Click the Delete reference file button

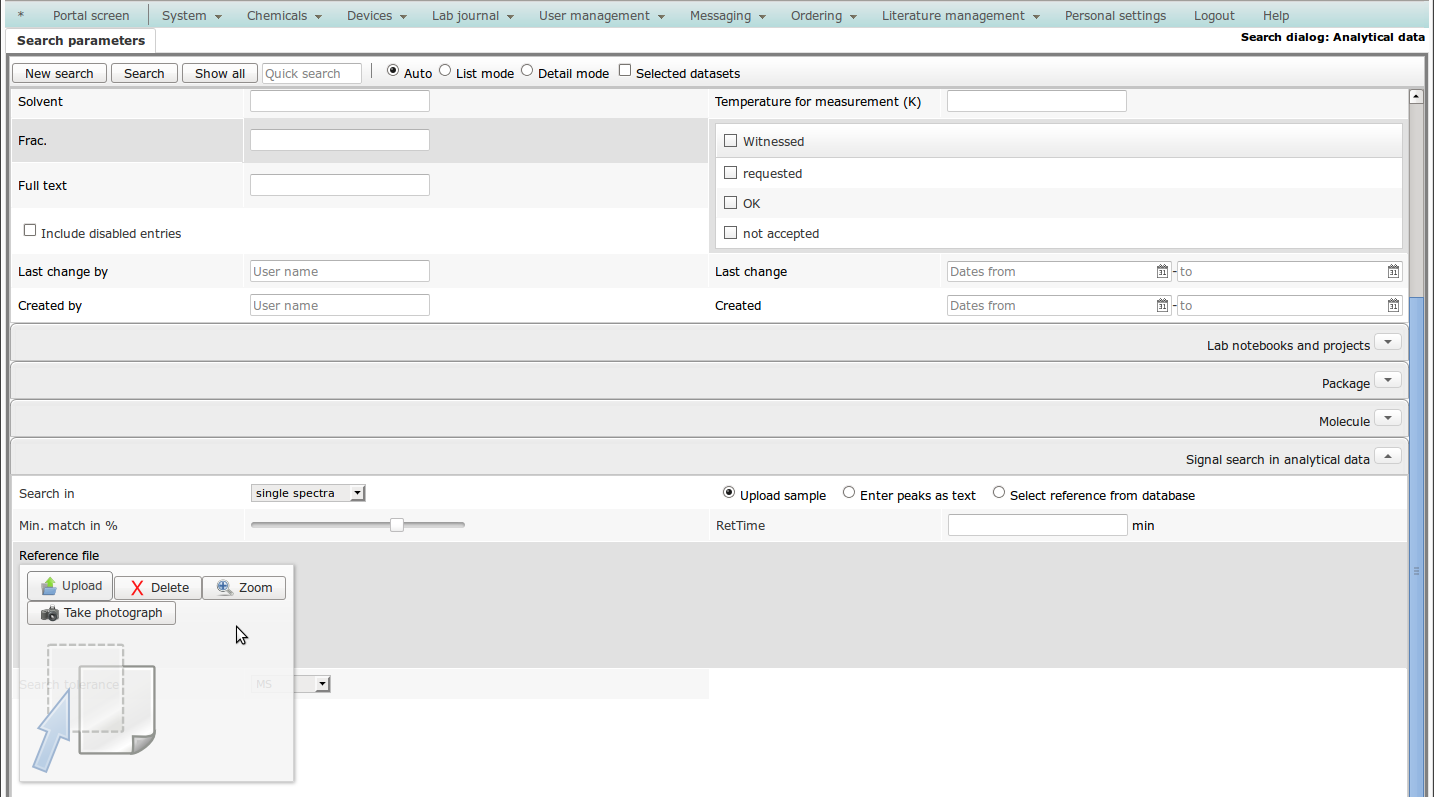(x=158, y=588)
